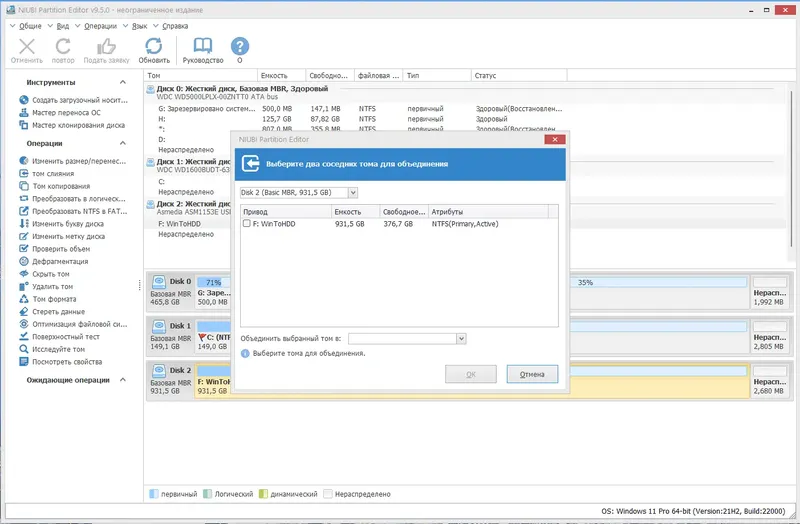Viewport: 800px width, 524px height.
Task: Select the 2,805 MB unallocated block on Disk 1
Action: point(769,336)
